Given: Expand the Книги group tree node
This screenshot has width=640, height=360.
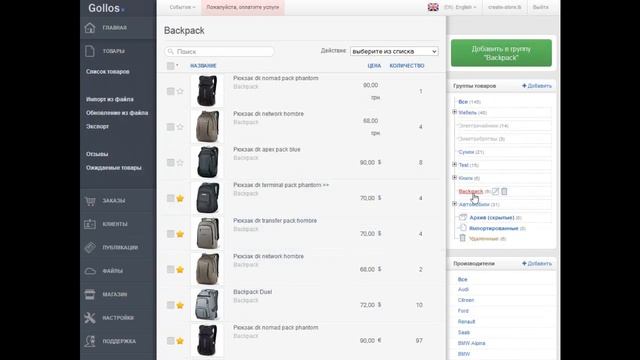Looking at the screenshot, I should (x=454, y=178).
